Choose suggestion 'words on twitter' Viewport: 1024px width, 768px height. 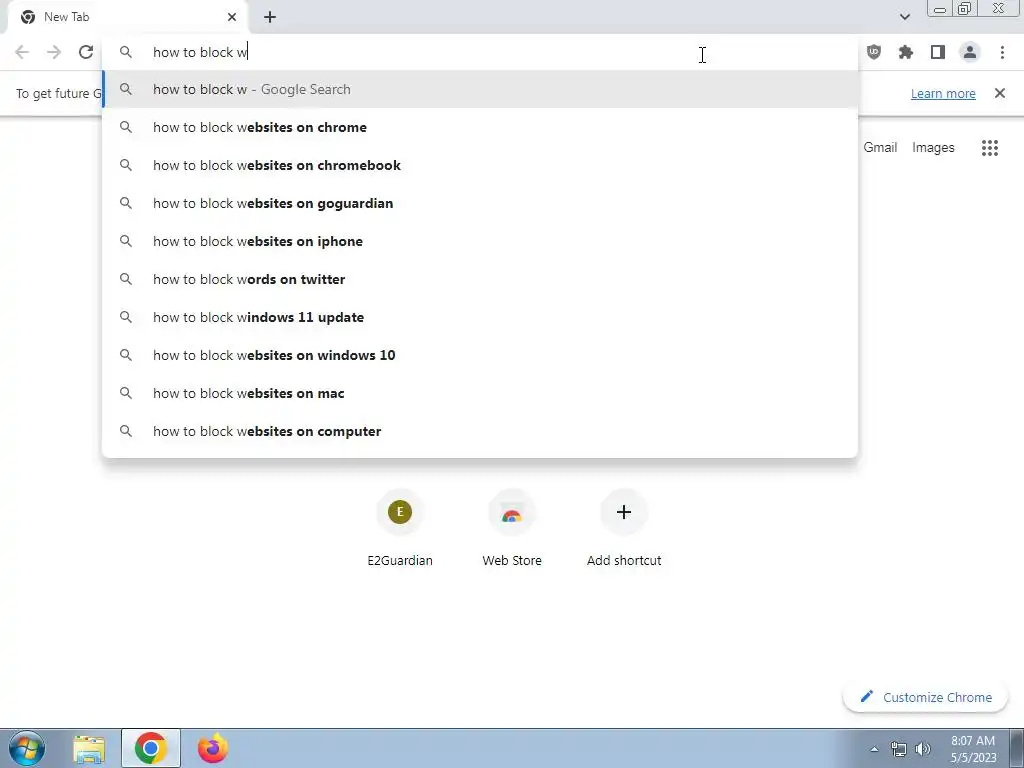(480, 279)
